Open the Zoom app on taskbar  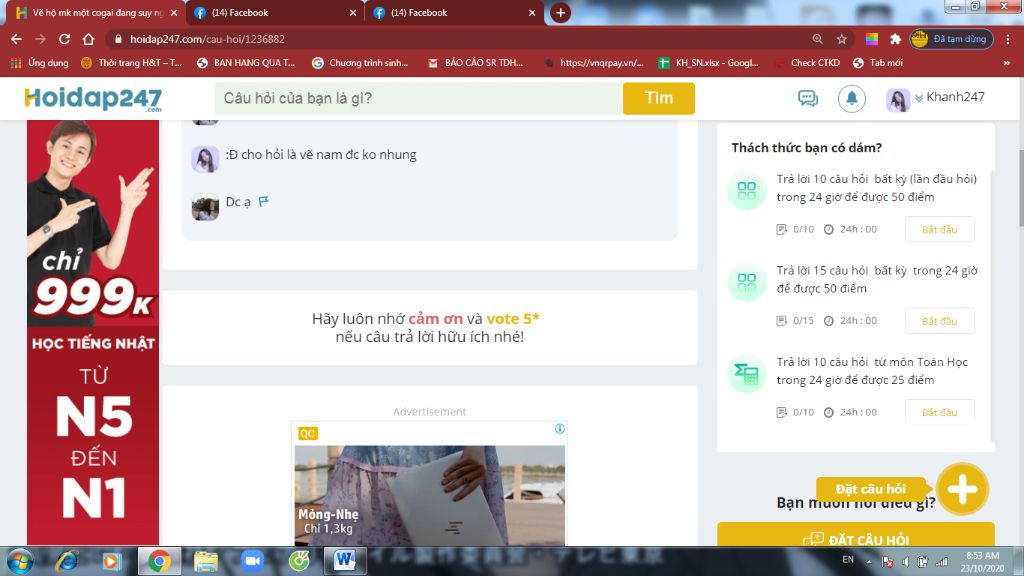pyautogui.click(x=253, y=562)
